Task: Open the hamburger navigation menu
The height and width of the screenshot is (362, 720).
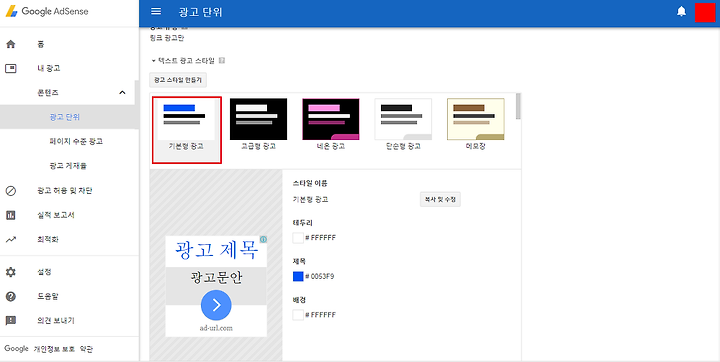Action: 156,11
